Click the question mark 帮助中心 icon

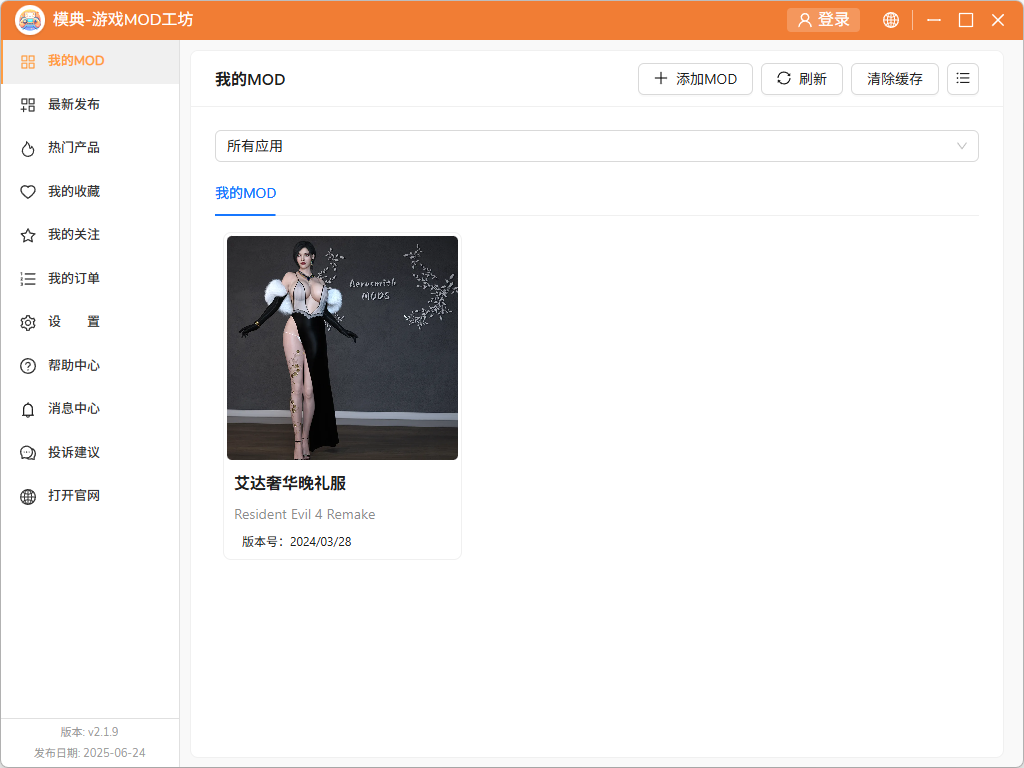pos(28,366)
